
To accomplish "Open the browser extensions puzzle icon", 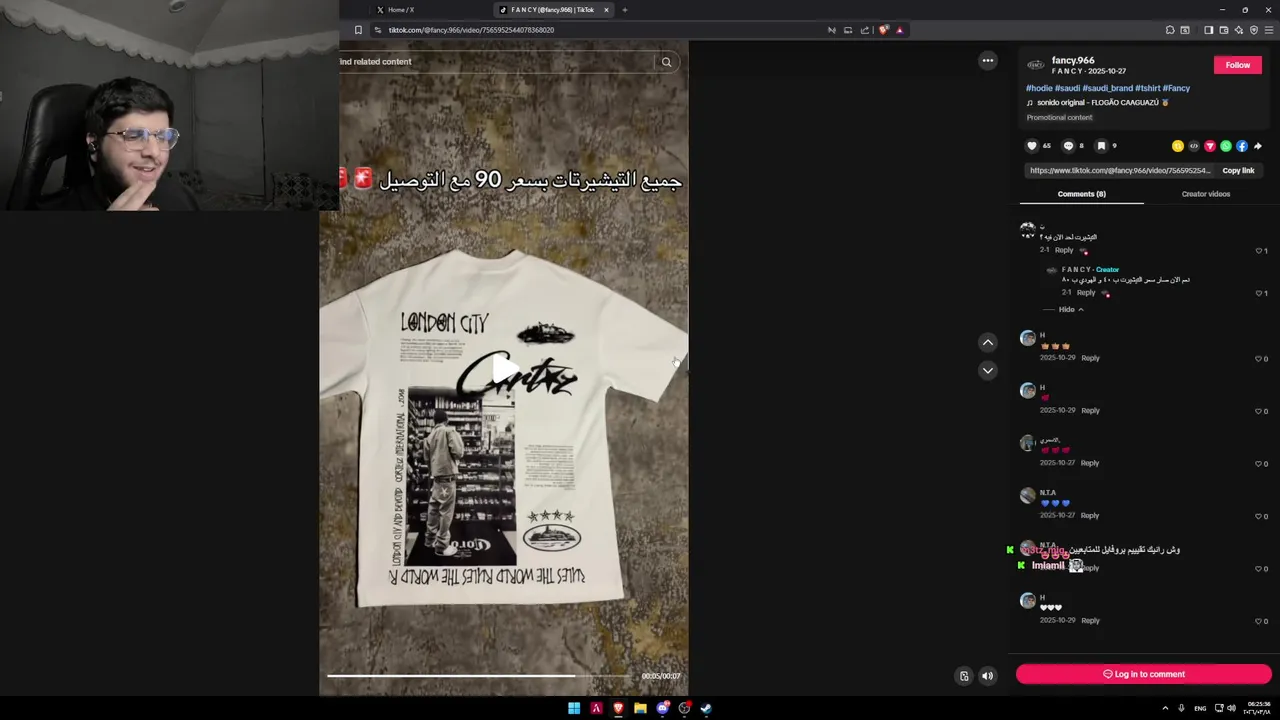I will pyautogui.click(x=1170, y=30).
